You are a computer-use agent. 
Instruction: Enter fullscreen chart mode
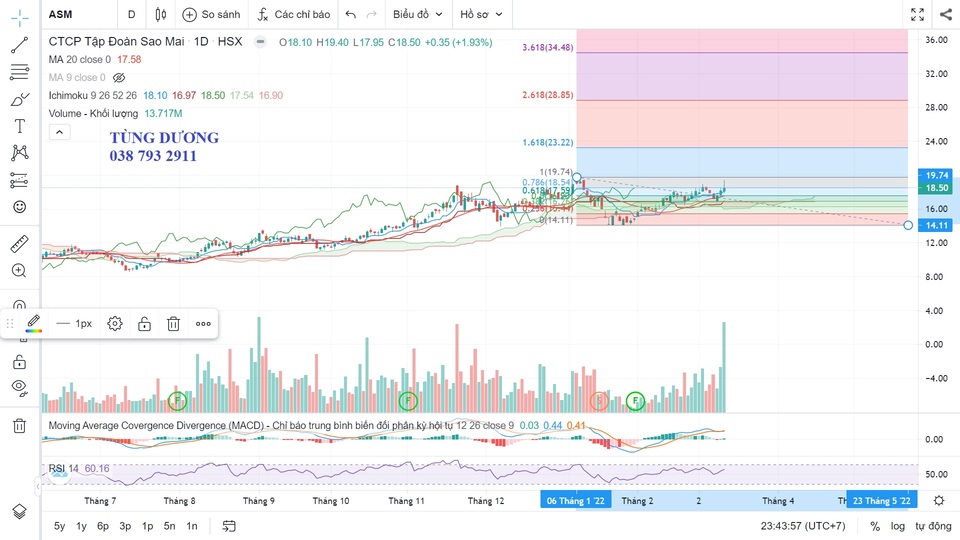[917, 14]
